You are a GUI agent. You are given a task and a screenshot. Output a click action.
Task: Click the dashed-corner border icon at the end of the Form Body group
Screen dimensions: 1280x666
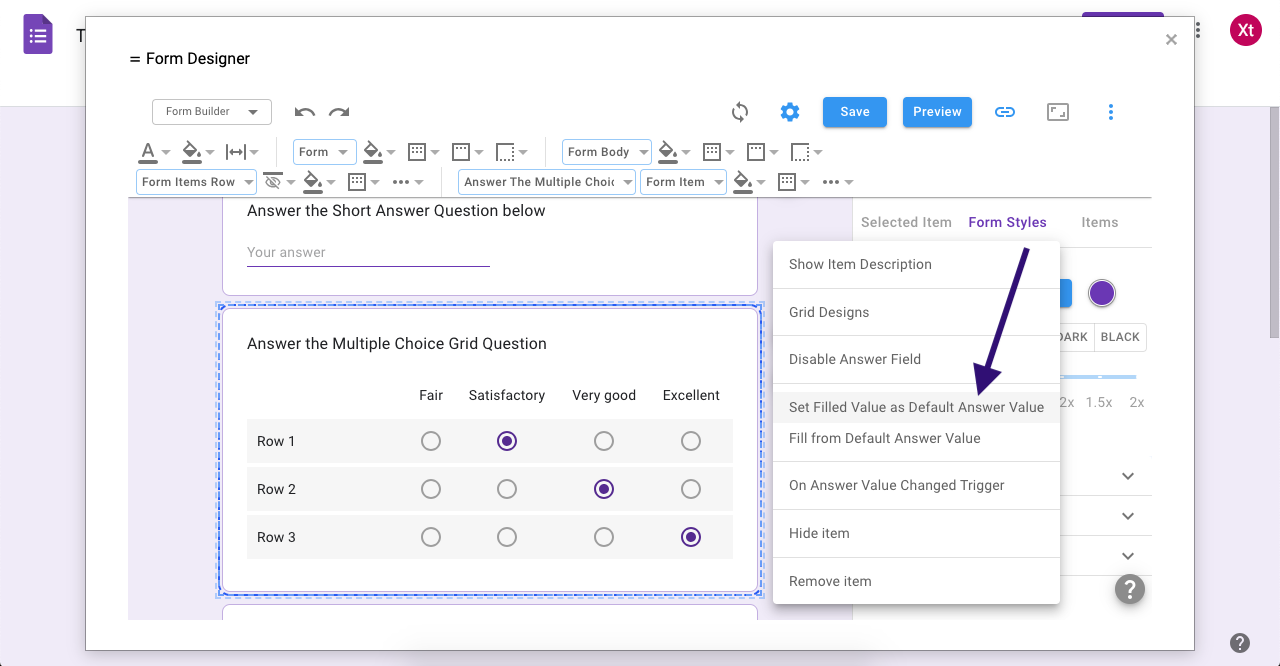pyautogui.click(x=800, y=152)
